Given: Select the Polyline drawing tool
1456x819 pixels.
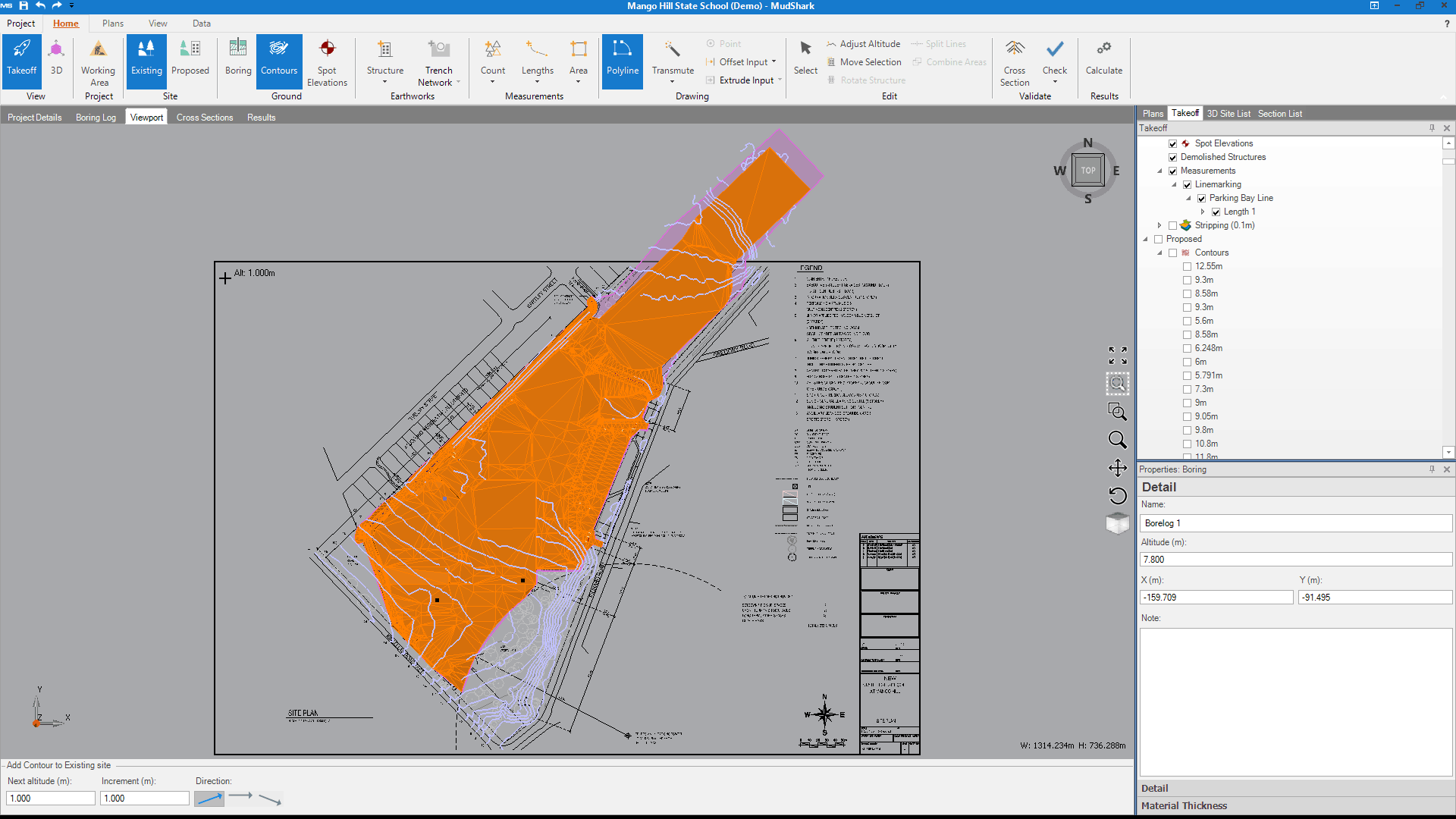Looking at the screenshot, I should point(622,61).
